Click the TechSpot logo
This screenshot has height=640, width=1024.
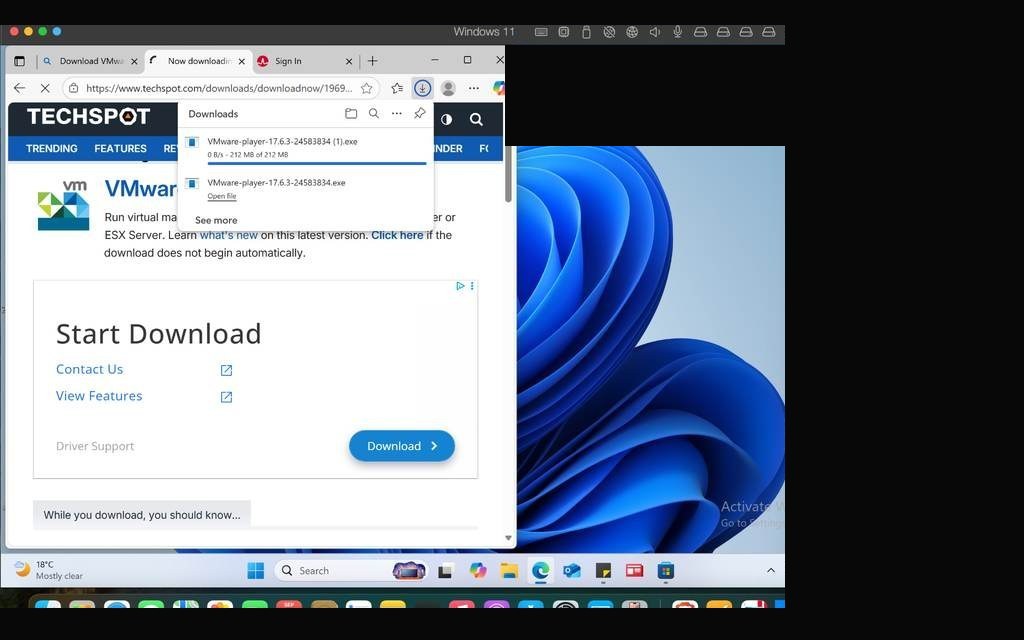coord(88,117)
